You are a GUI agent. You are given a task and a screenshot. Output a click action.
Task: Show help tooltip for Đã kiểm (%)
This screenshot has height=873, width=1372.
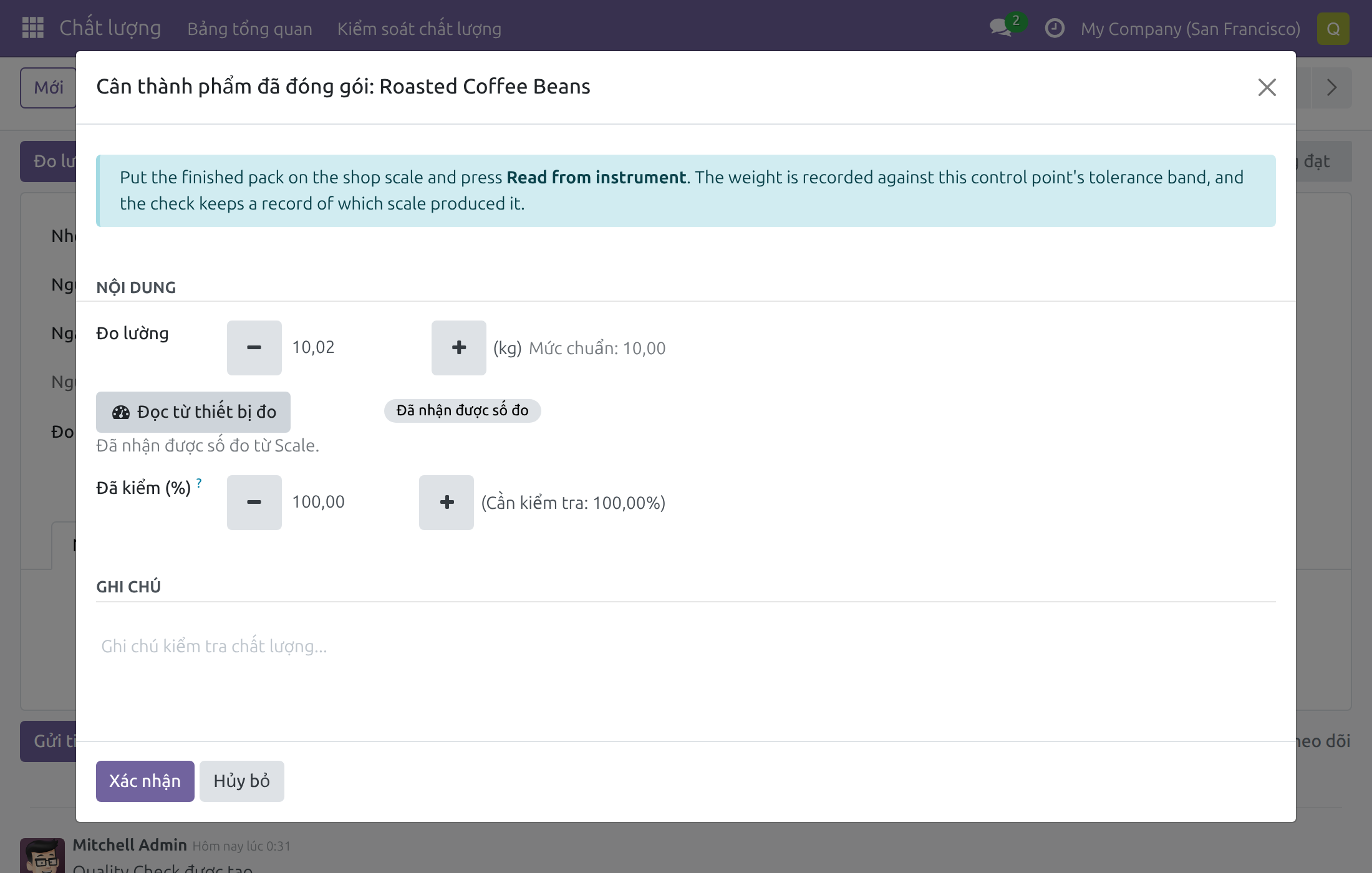coord(199,483)
